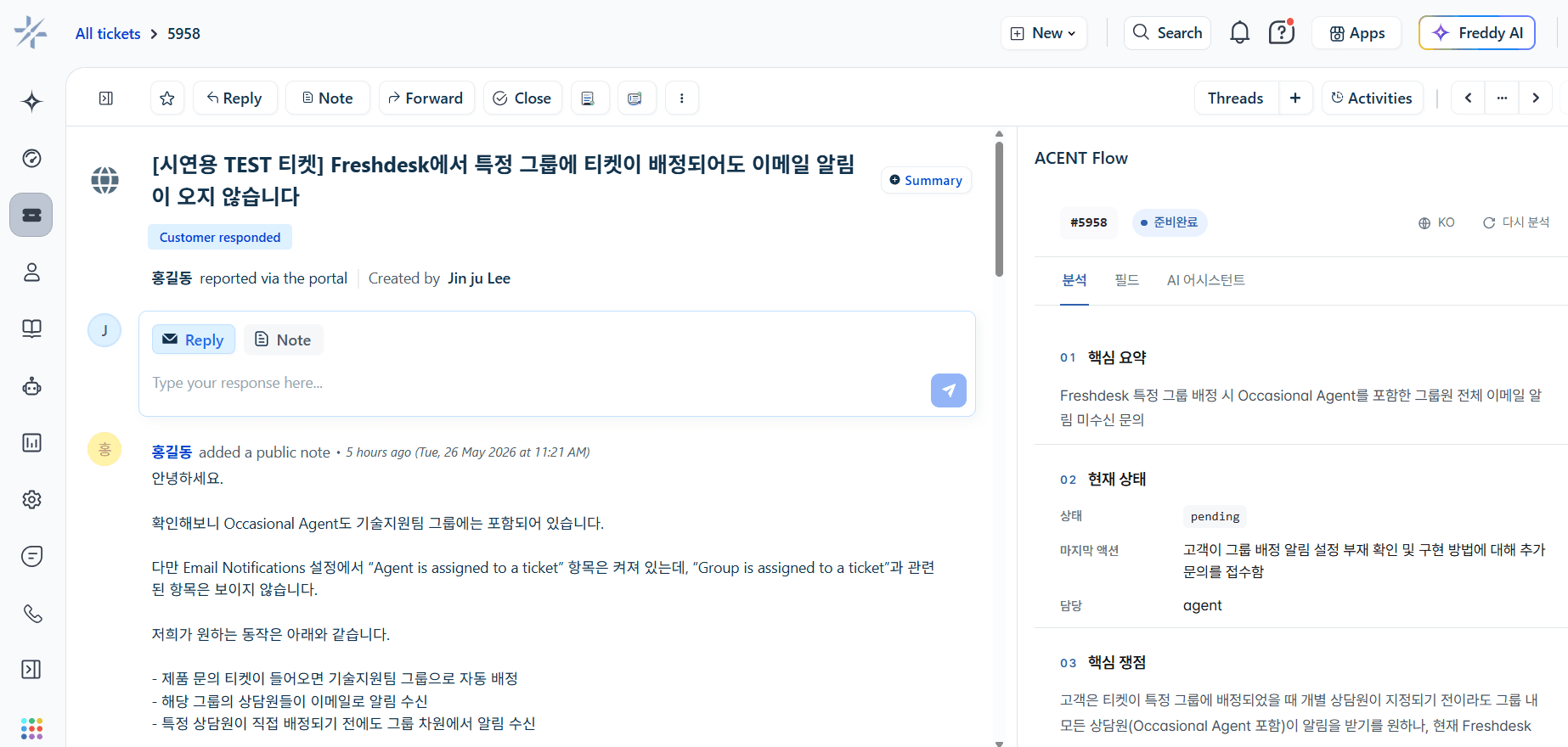Open the phone sidebar icon
Image resolution: width=1568 pixels, height=747 pixels.
(31, 613)
